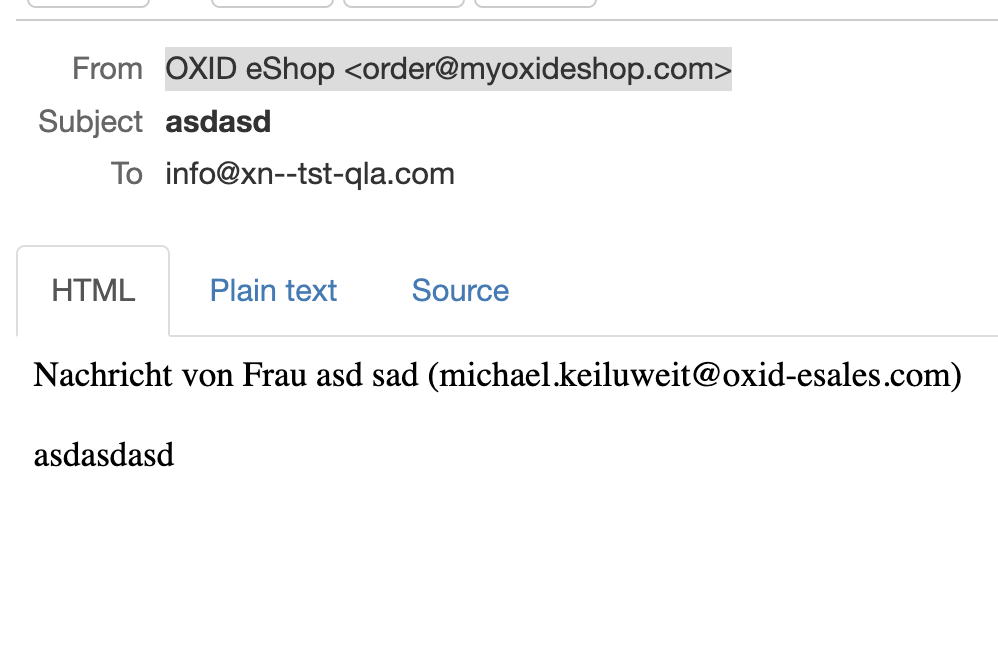
Task: View the Source tab
Action: coord(460,291)
